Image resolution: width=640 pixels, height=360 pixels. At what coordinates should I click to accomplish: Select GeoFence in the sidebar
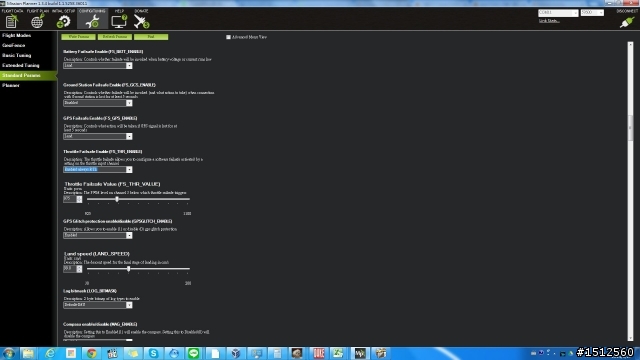click(13, 45)
